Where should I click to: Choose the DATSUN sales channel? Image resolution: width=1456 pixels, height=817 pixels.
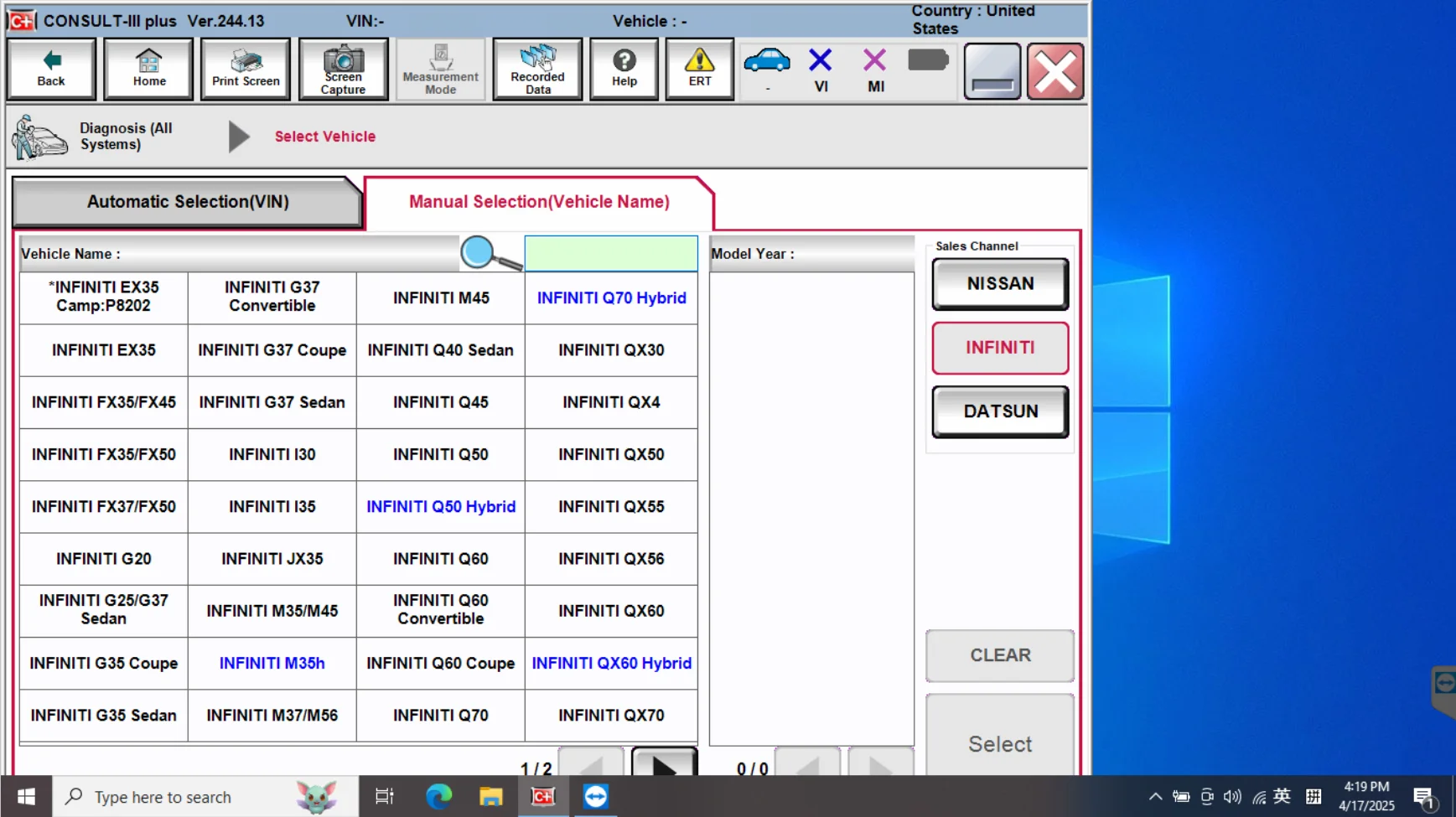[x=1000, y=411]
